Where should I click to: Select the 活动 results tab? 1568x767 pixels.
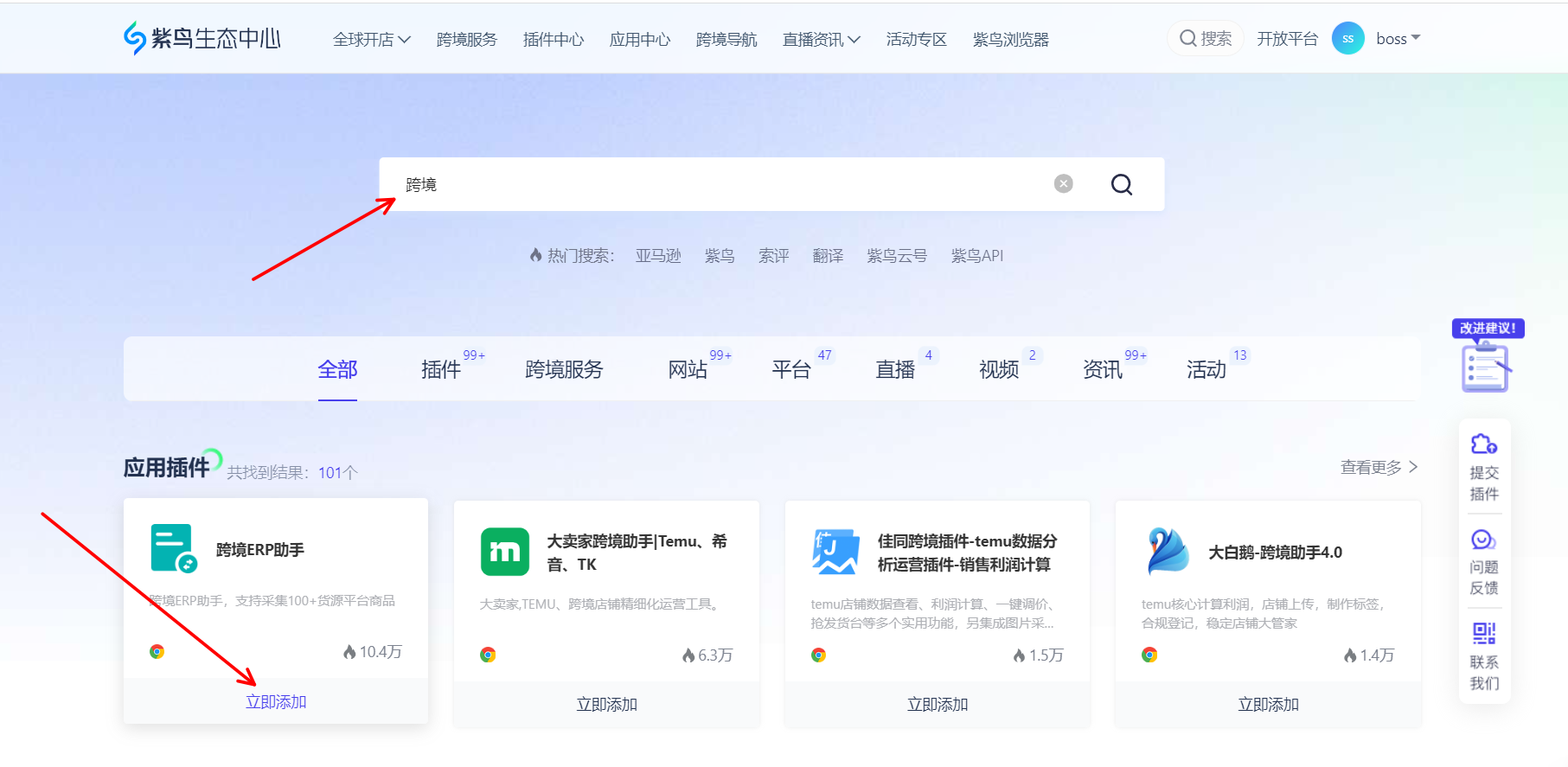pyautogui.click(x=1206, y=369)
